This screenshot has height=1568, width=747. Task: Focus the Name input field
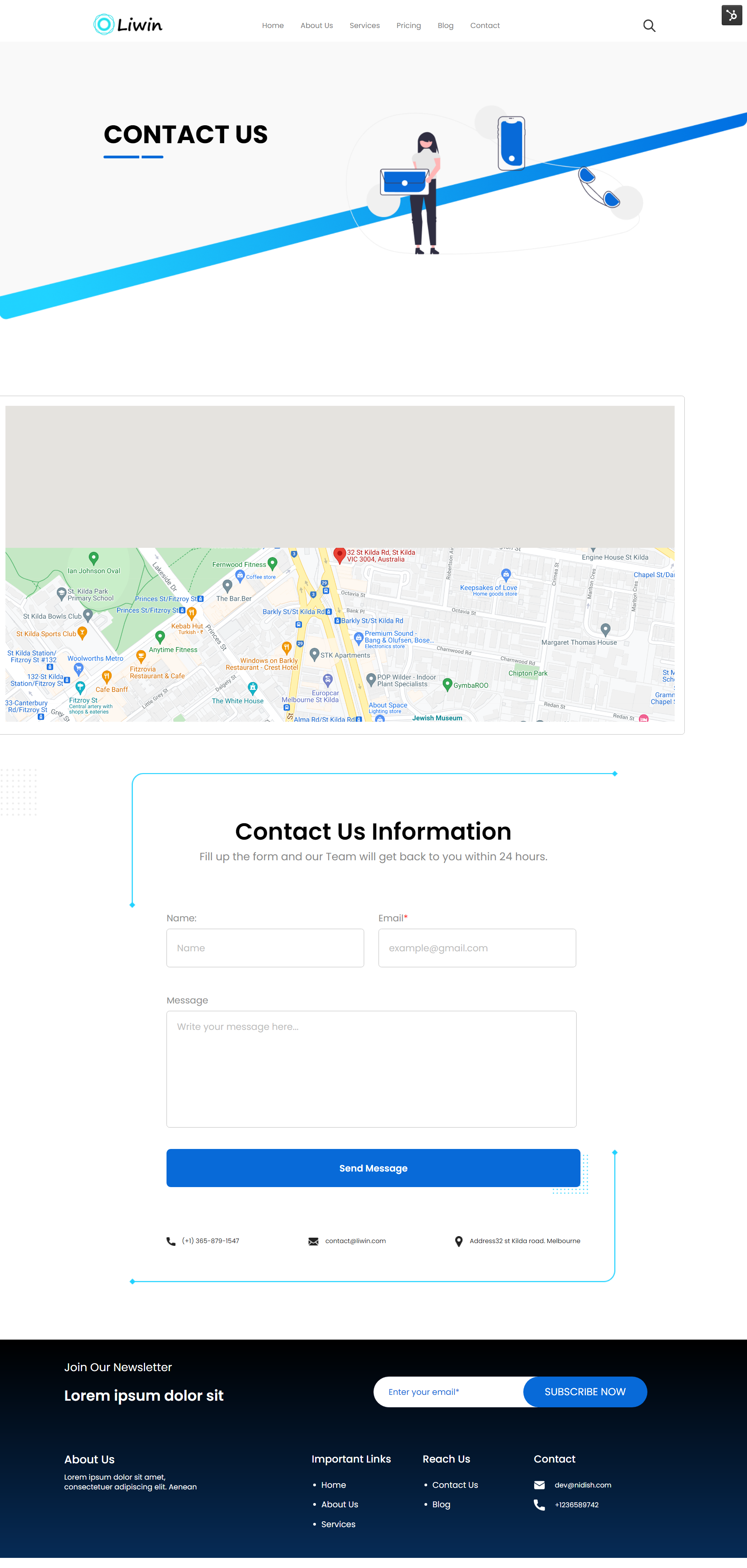coord(265,948)
